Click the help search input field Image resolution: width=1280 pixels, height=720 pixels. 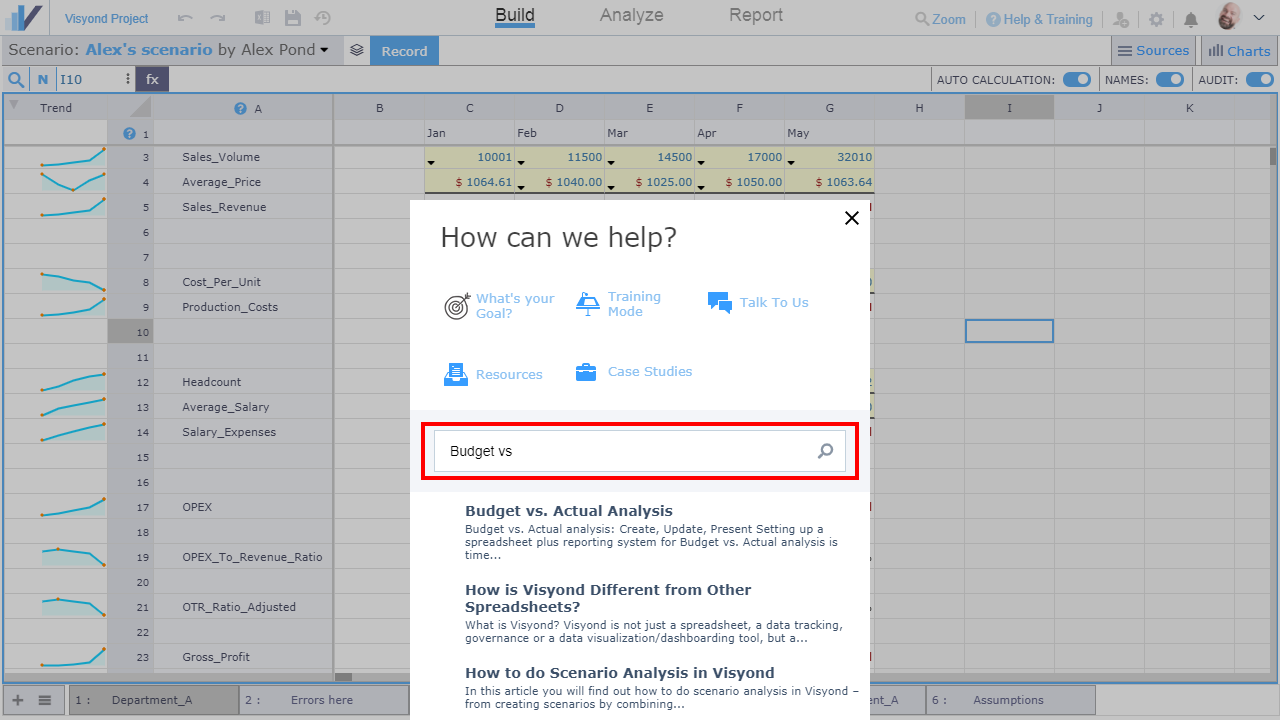pos(640,451)
